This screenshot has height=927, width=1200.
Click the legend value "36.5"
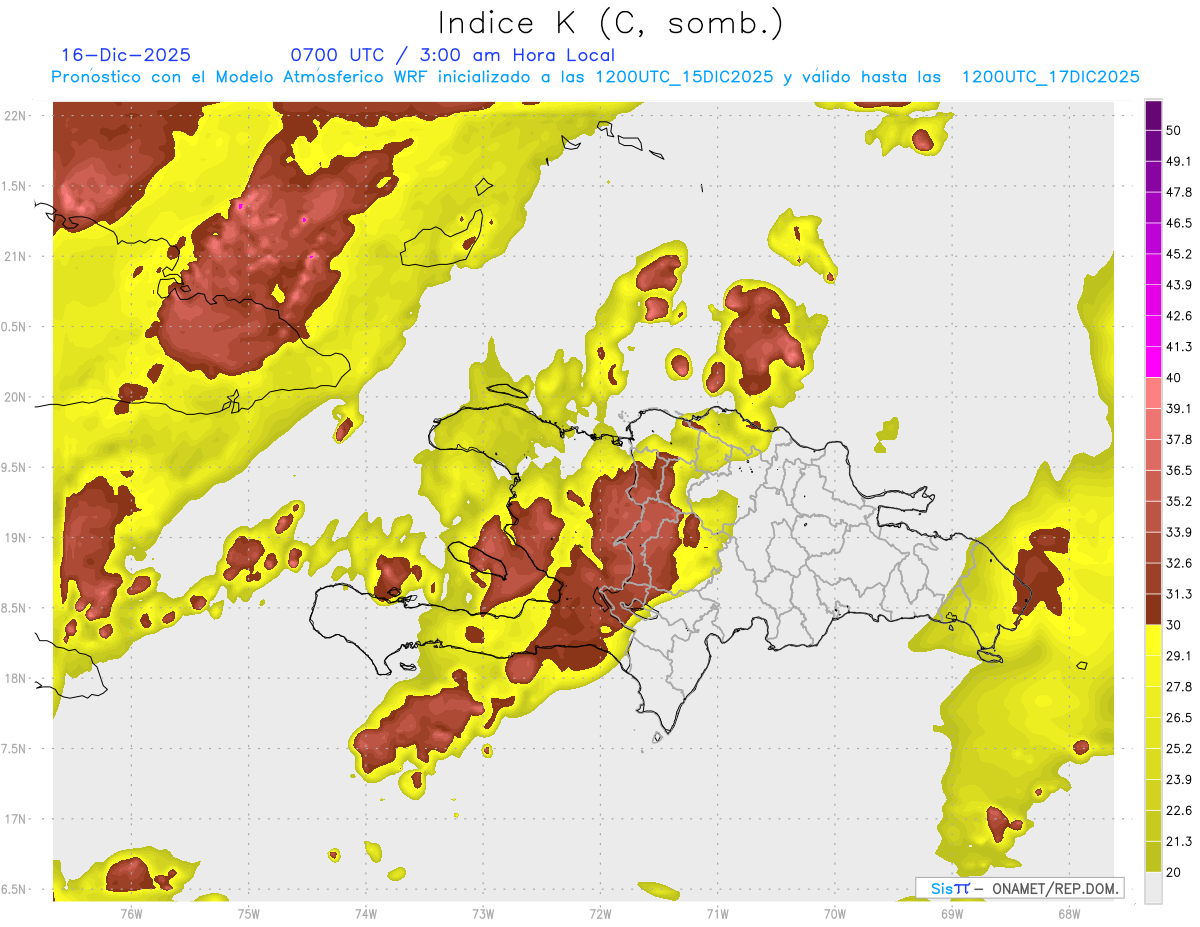coord(1179,470)
